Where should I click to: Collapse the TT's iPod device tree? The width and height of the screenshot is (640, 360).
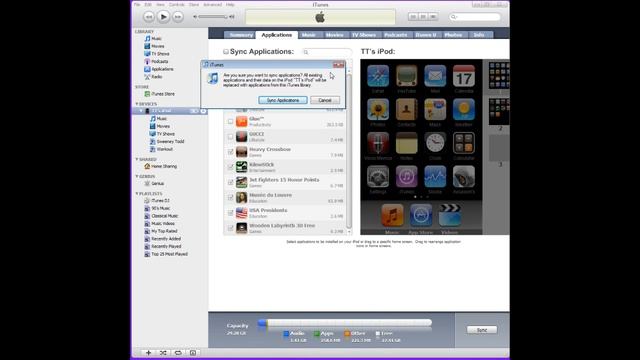point(141,111)
